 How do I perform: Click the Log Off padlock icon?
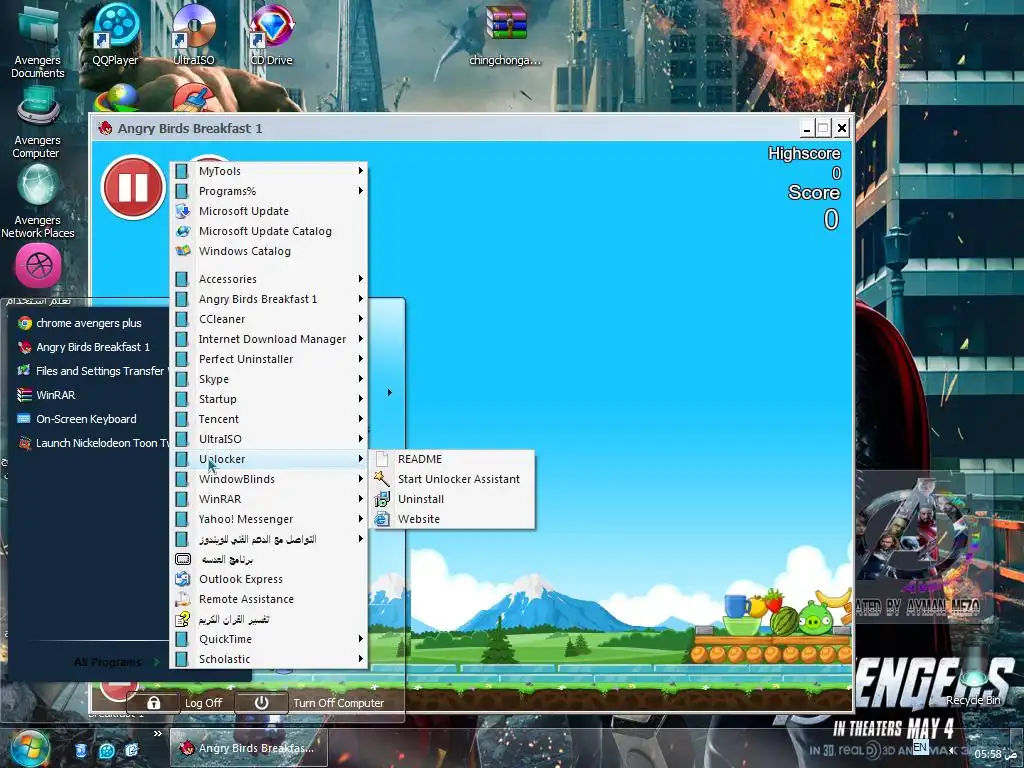(153, 703)
